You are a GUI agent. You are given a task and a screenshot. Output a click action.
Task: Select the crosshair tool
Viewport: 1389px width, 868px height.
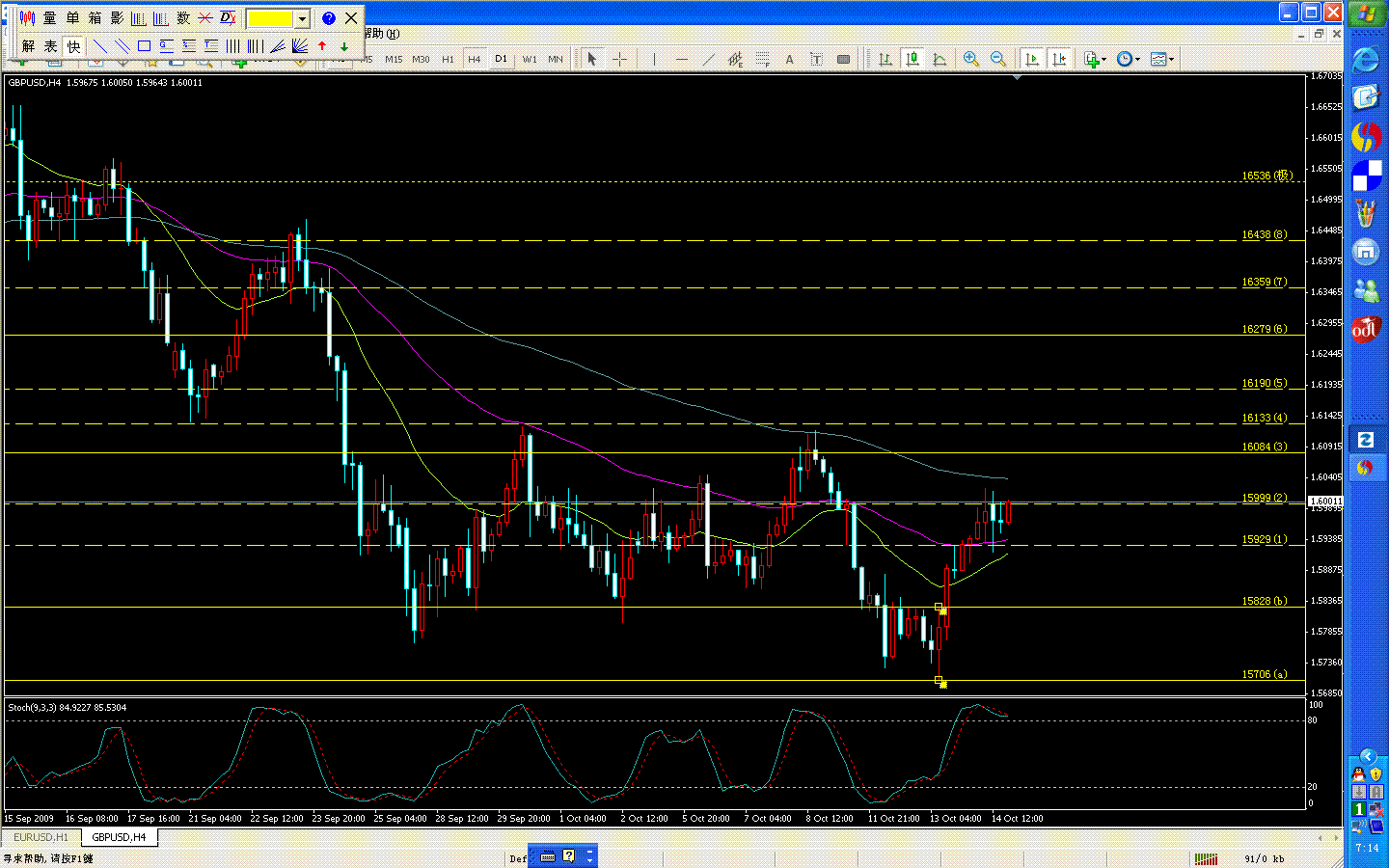[619, 60]
